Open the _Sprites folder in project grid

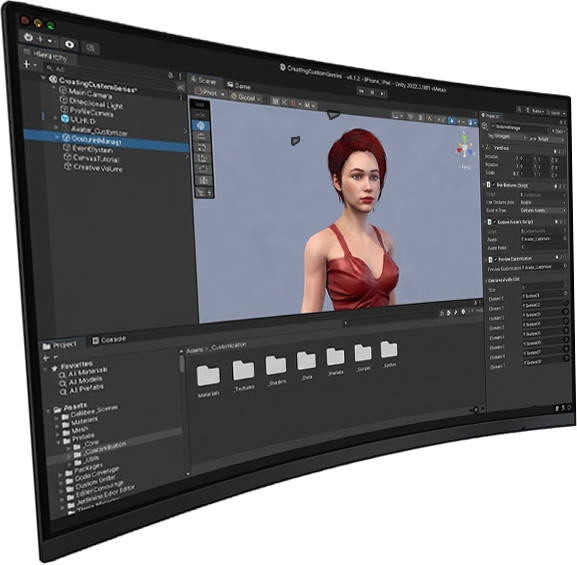click(389, 349)
